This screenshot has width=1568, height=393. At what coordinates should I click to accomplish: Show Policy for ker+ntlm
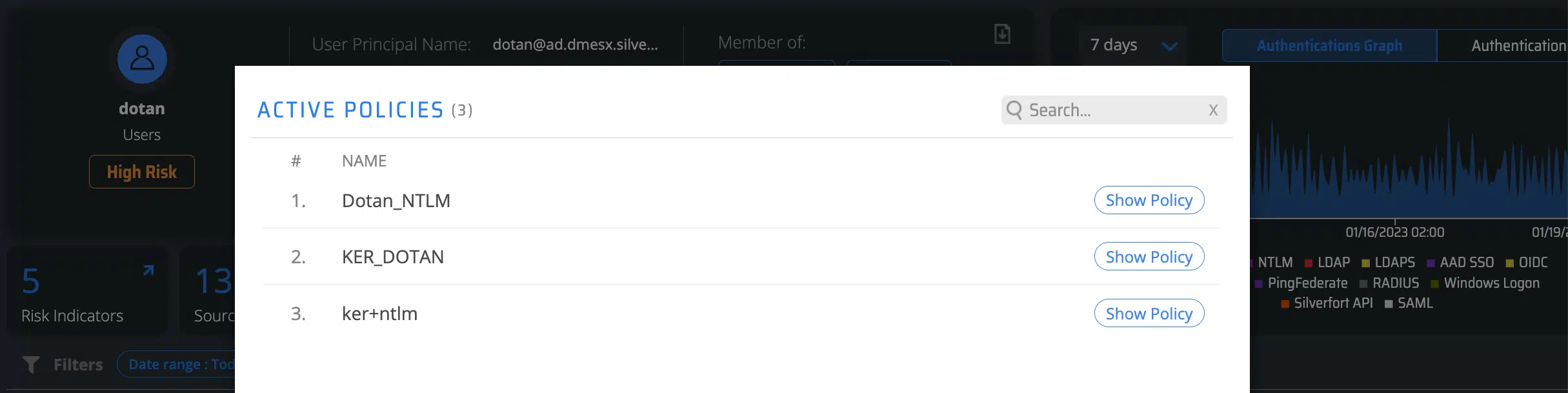1149,314
